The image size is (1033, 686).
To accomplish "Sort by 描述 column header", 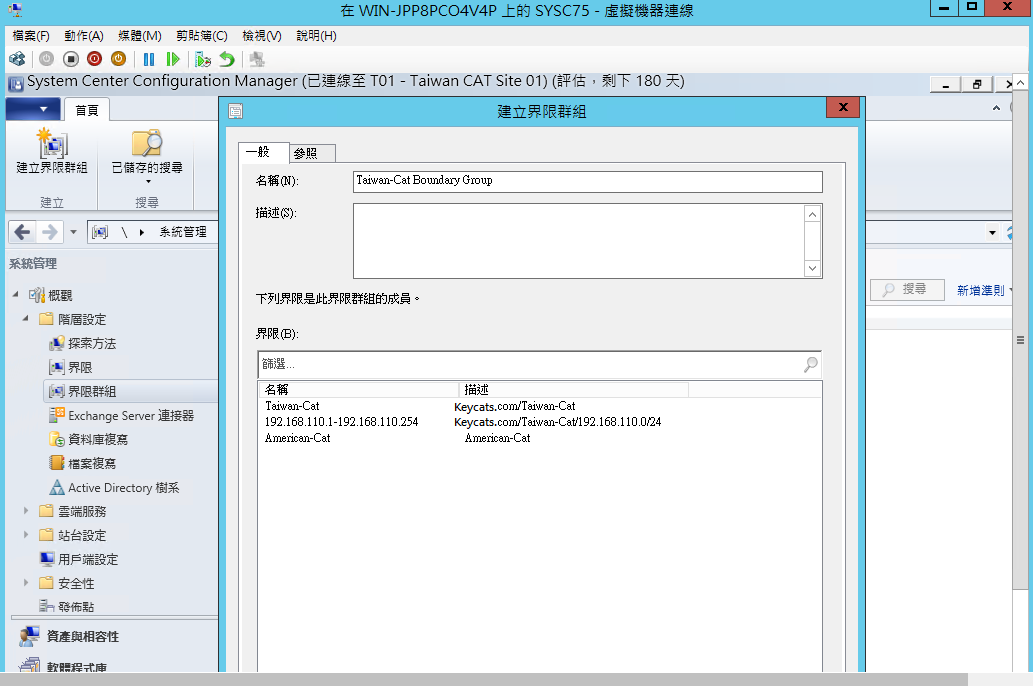I will click(573, 389).
